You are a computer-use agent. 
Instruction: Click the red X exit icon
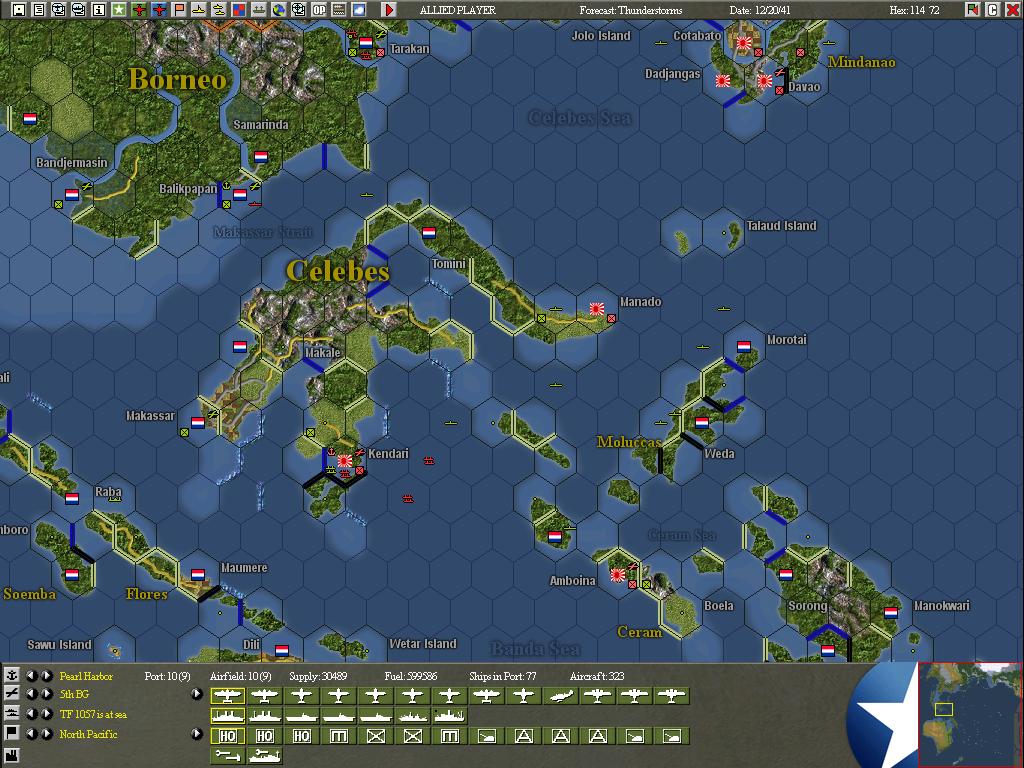click(1012, 10)
